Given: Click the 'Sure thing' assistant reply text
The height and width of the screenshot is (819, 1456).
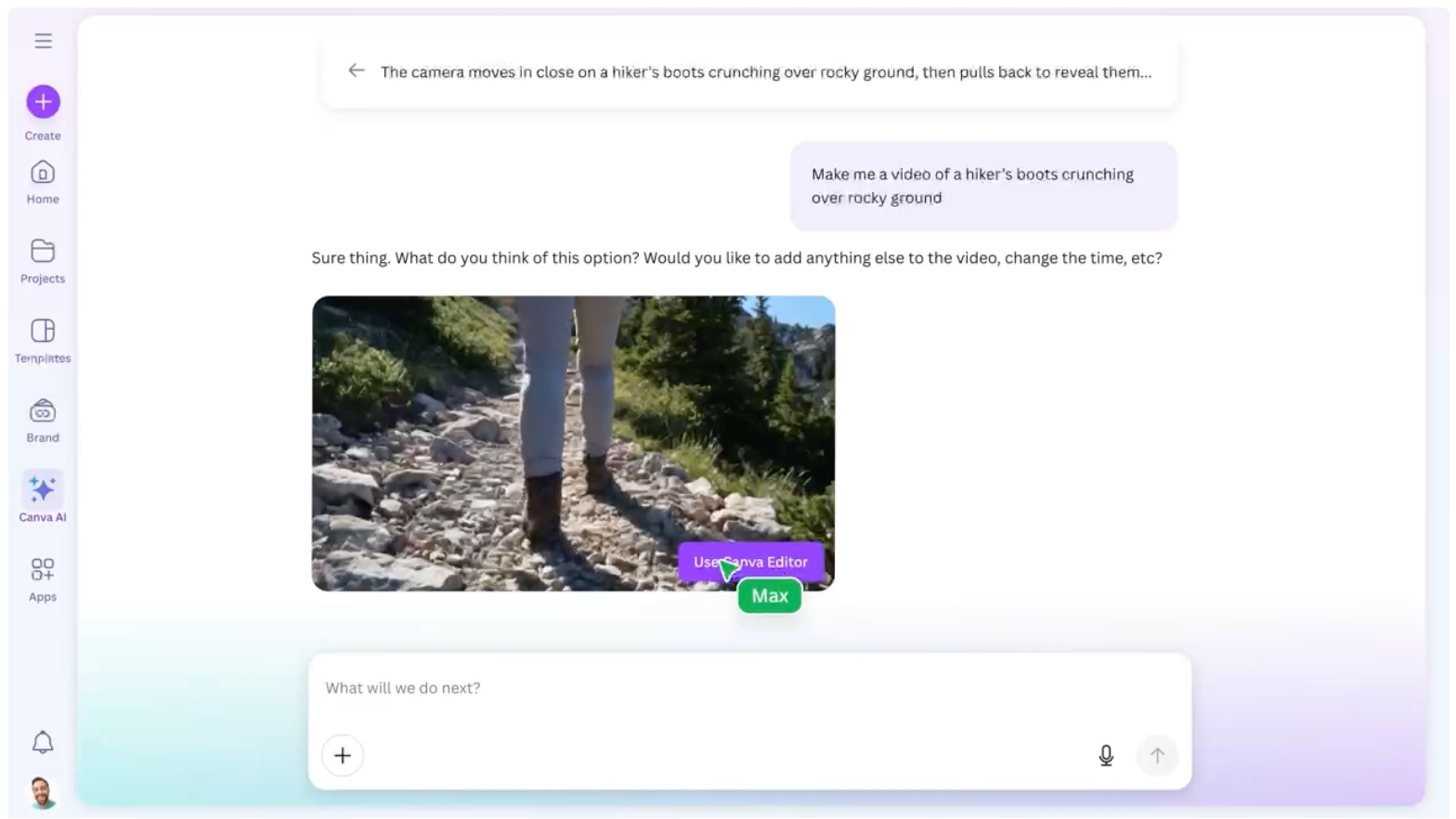Looking at the screenshot, I should [x=736, y=258].
